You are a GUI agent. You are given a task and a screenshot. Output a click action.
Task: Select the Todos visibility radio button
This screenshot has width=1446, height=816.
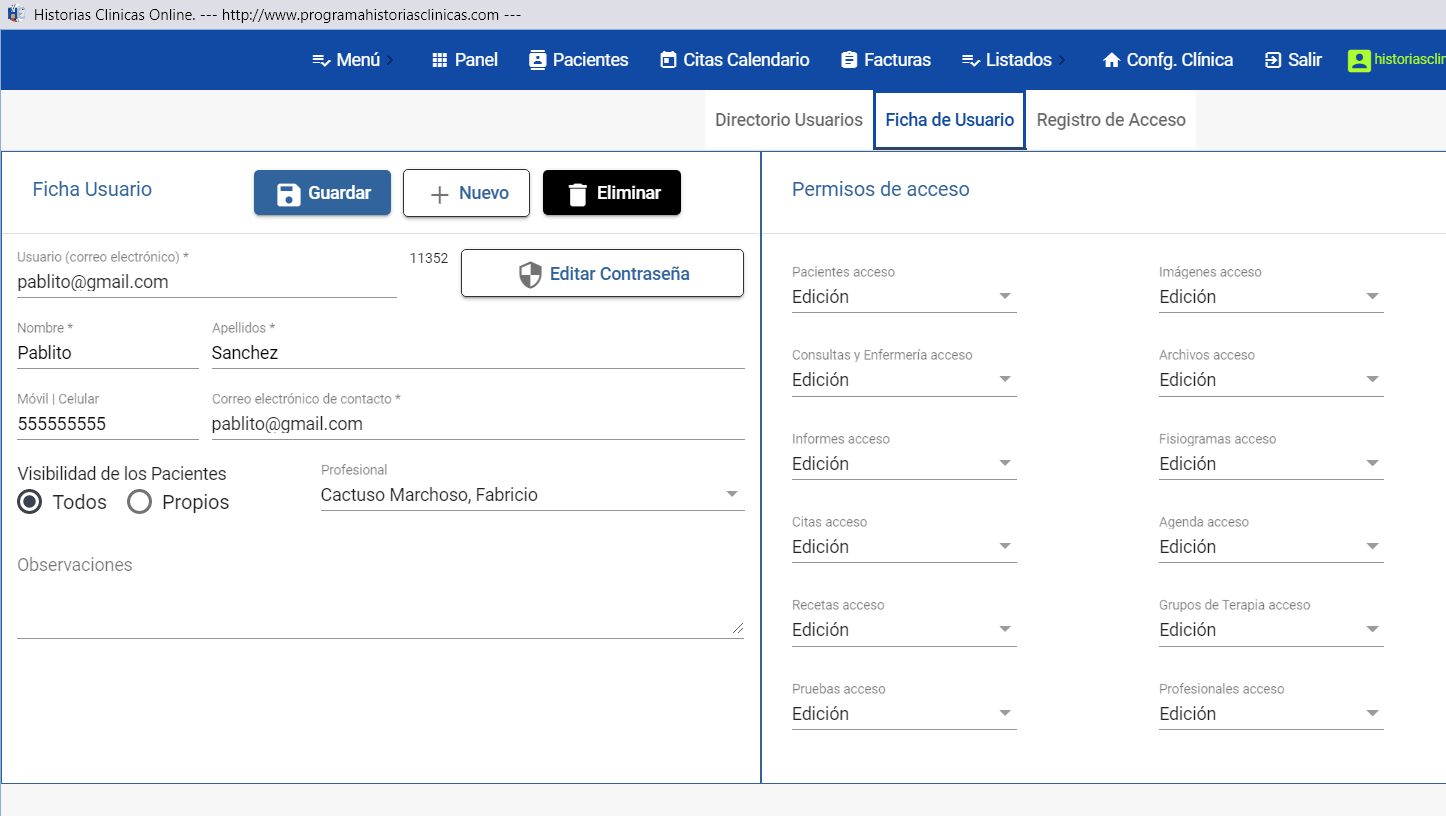click(30, 502)
